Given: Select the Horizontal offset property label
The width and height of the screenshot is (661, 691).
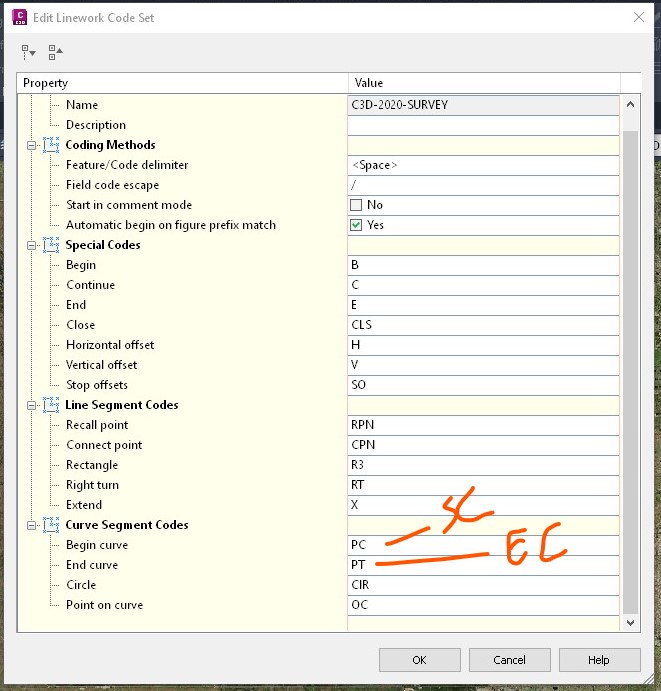Looking at the screenshot, I should 110,345.
